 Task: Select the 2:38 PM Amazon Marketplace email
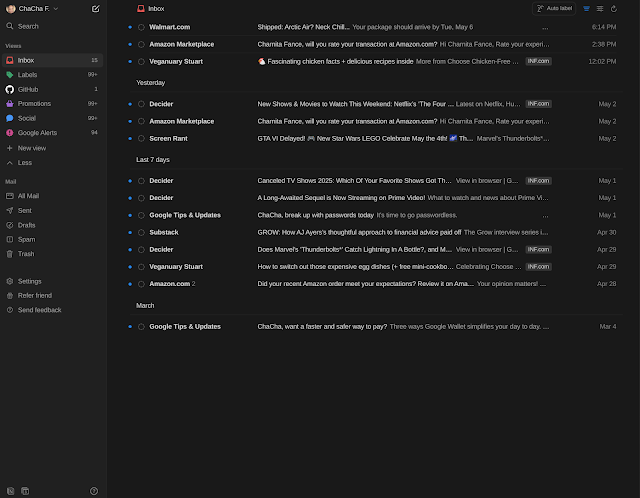pyautogui.click(x=141, y=44)
